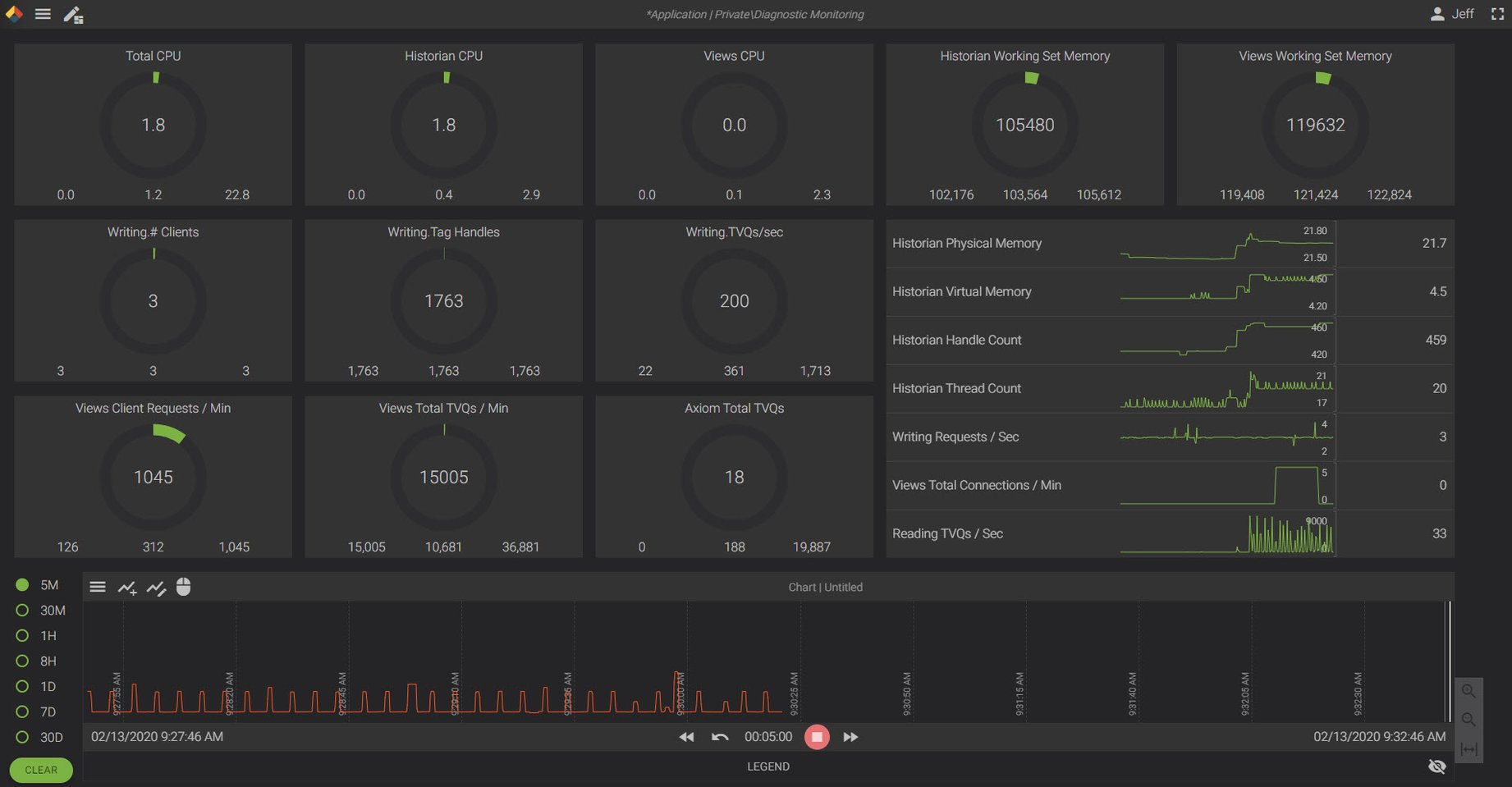Click the fit-to-width icon beside the chart
The height and width of the screenshot is (787, 1512).
[x=1468, y=748]
